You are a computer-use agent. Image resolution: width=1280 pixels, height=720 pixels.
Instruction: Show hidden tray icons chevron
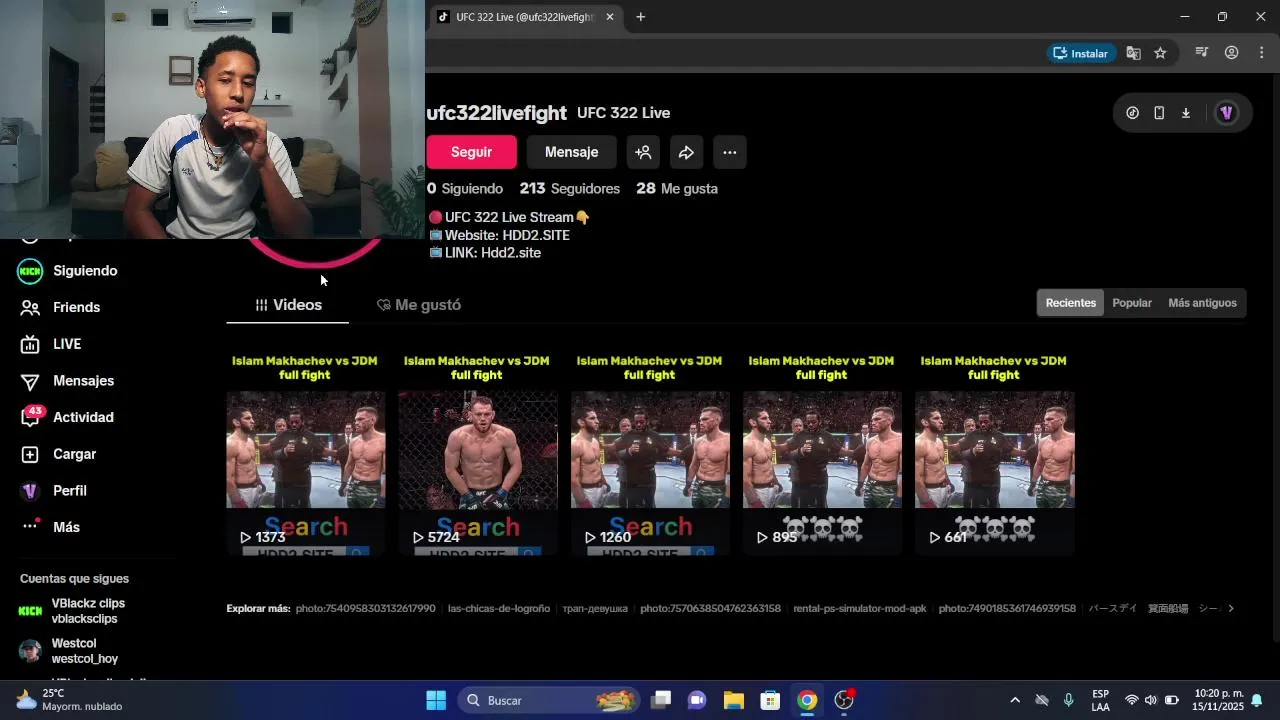coord(1015,700)
